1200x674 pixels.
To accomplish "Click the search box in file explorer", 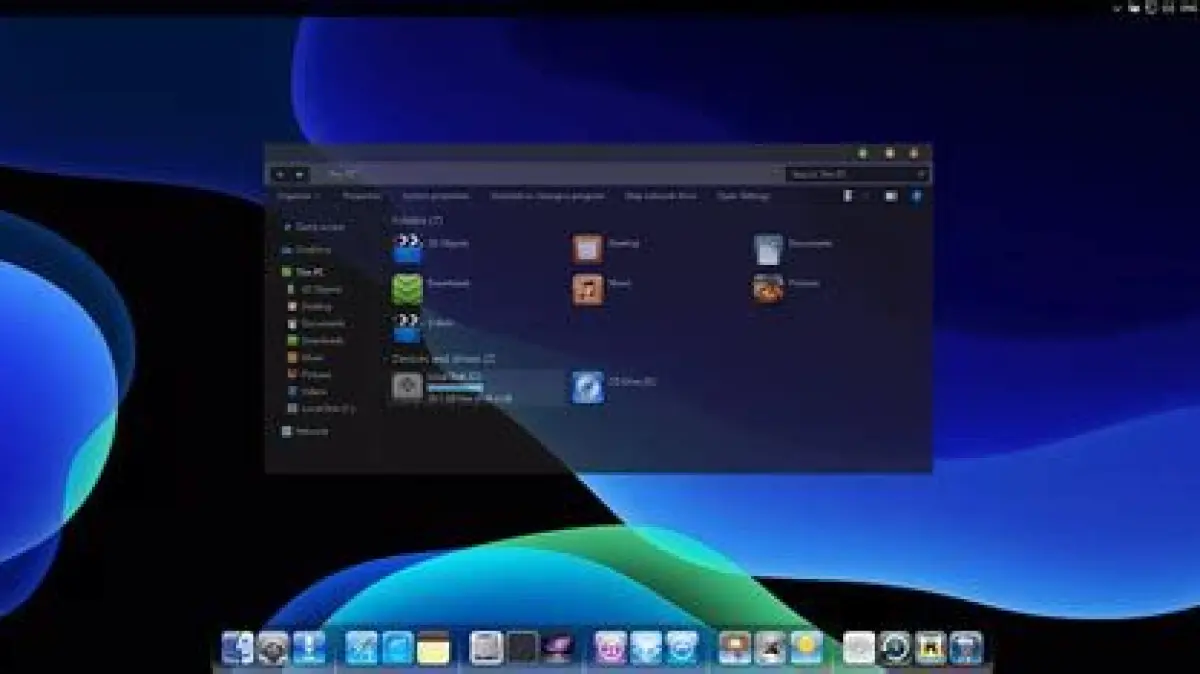I will coord(856,175).
